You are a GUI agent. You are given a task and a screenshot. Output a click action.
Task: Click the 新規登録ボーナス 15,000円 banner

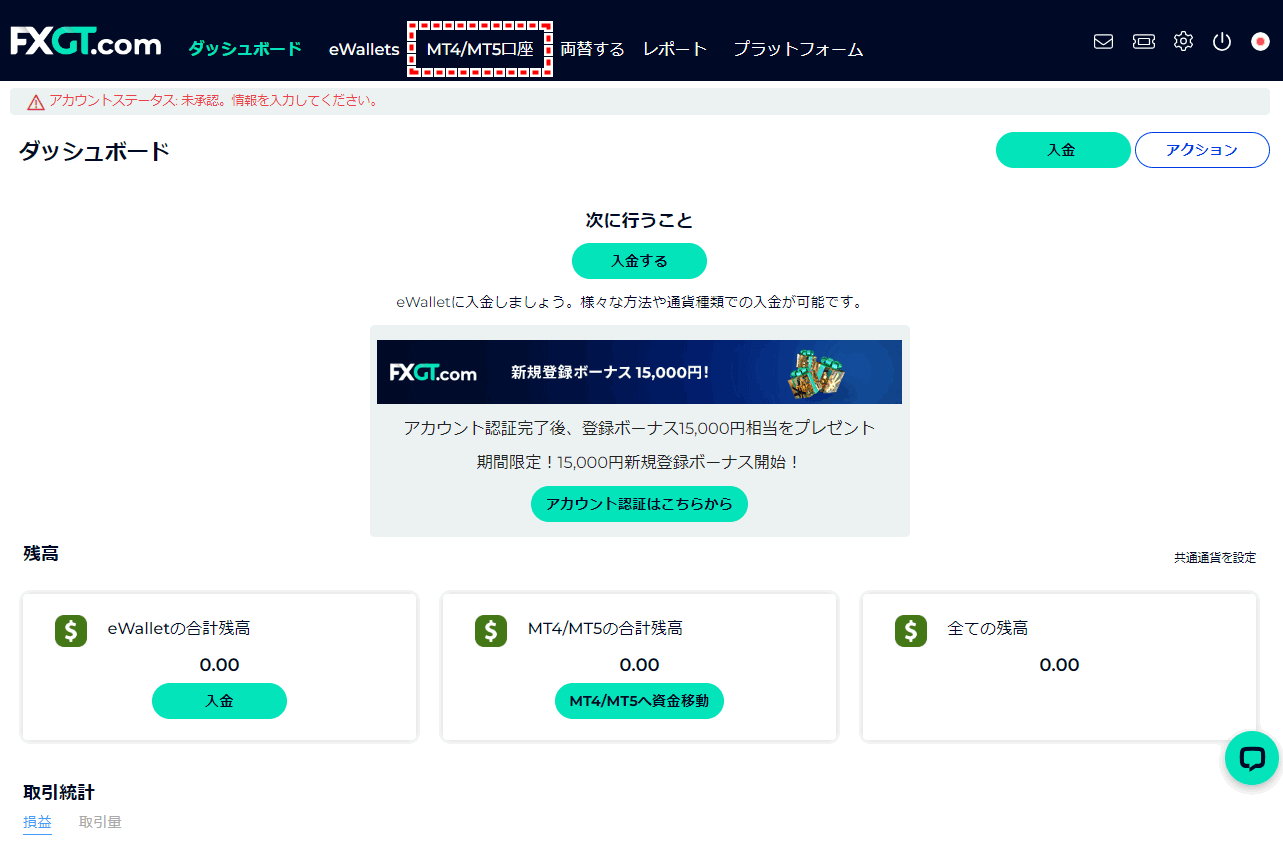[x=639, y=372]
